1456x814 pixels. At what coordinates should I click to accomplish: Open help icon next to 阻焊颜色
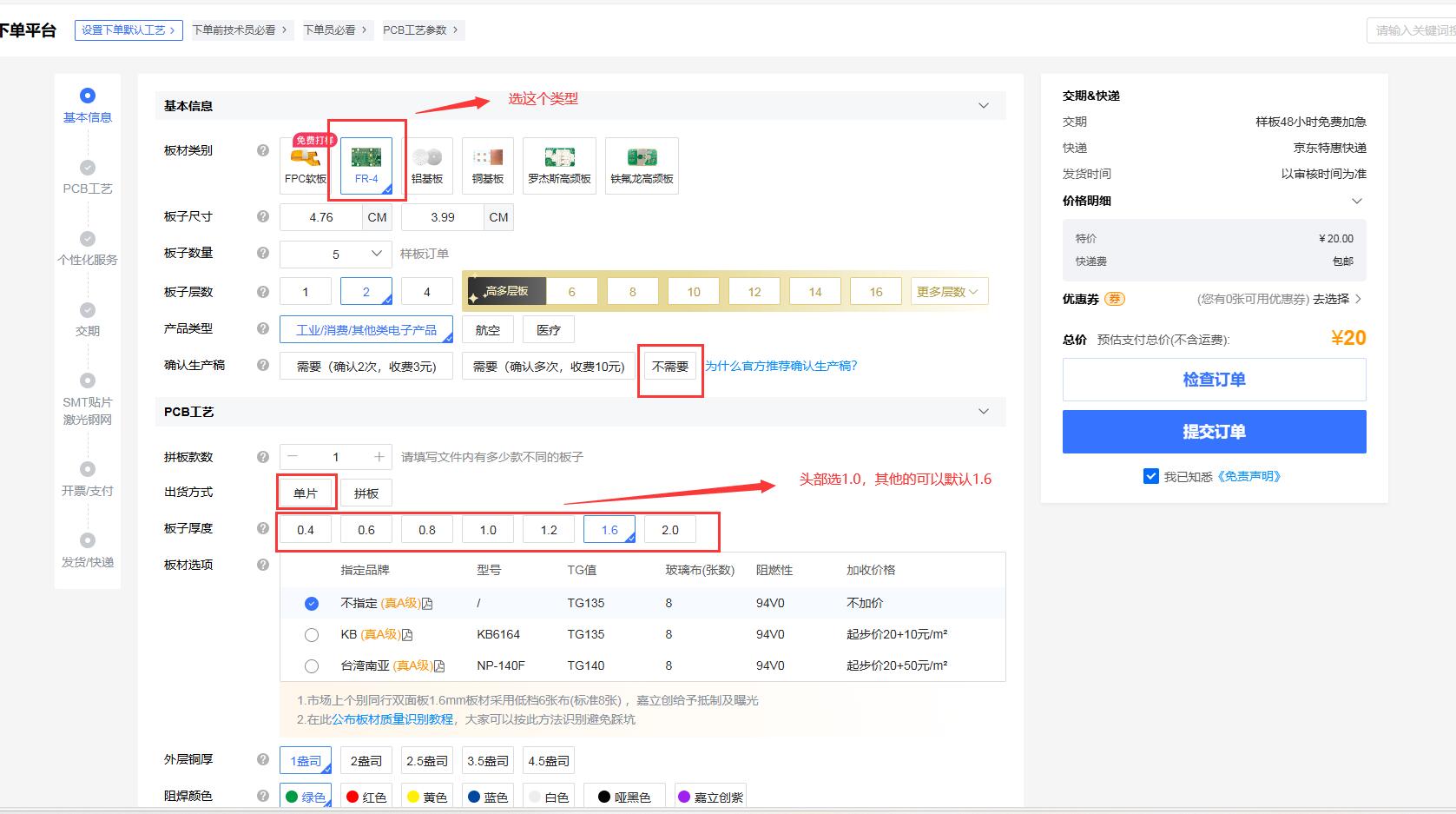(262, 796)
